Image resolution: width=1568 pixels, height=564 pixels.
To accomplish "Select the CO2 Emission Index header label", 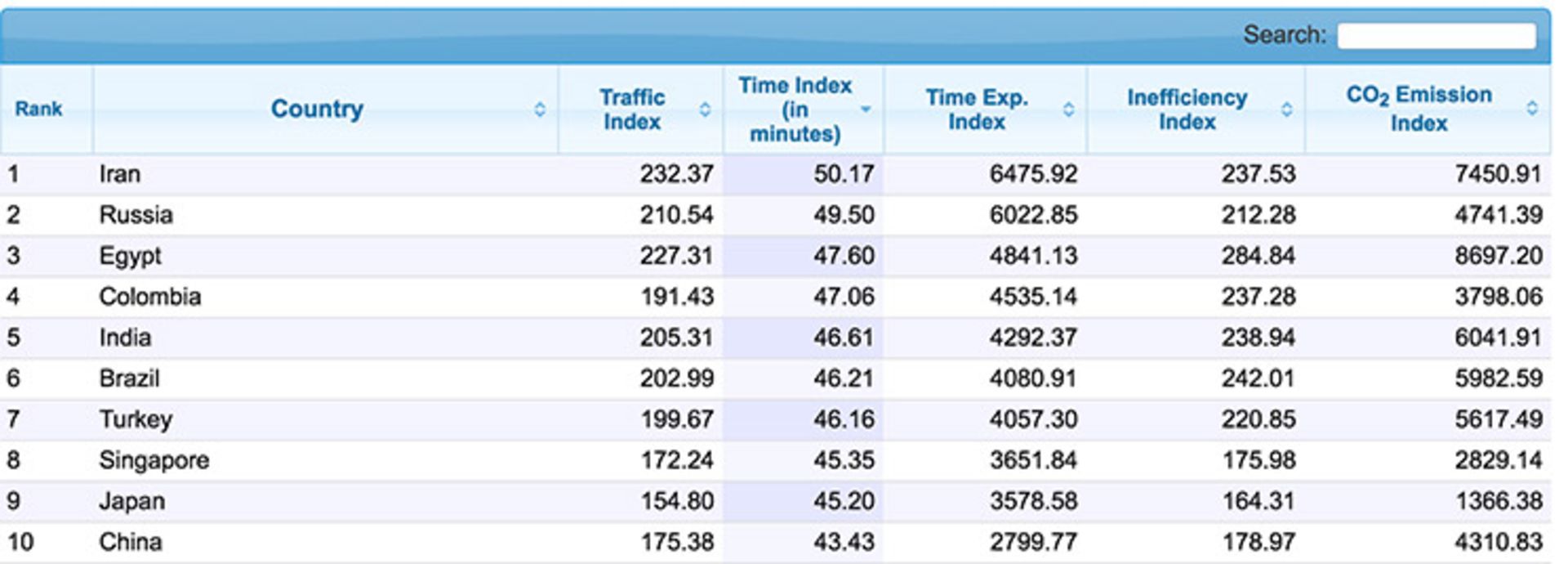I will (1419, 109).
